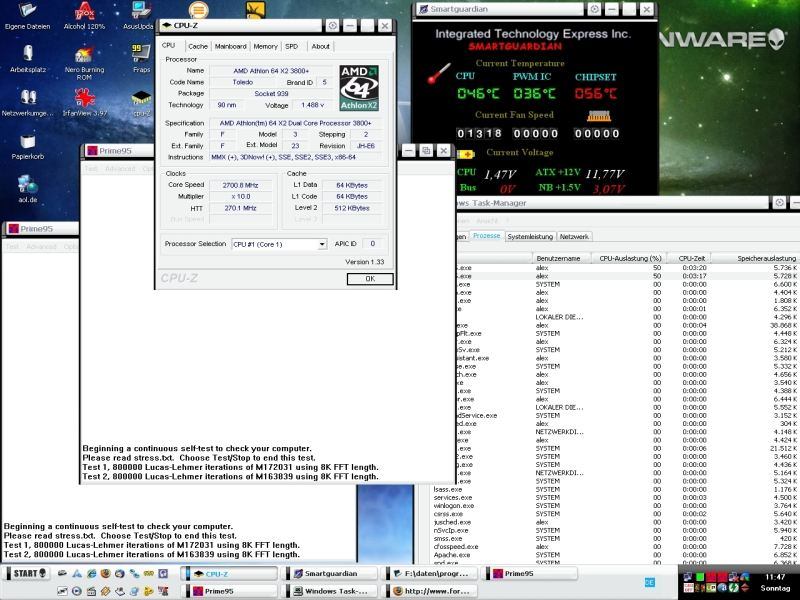
Task: Select the csrss.exe process row
Action: pyautogui.click(x=615, y=514)
